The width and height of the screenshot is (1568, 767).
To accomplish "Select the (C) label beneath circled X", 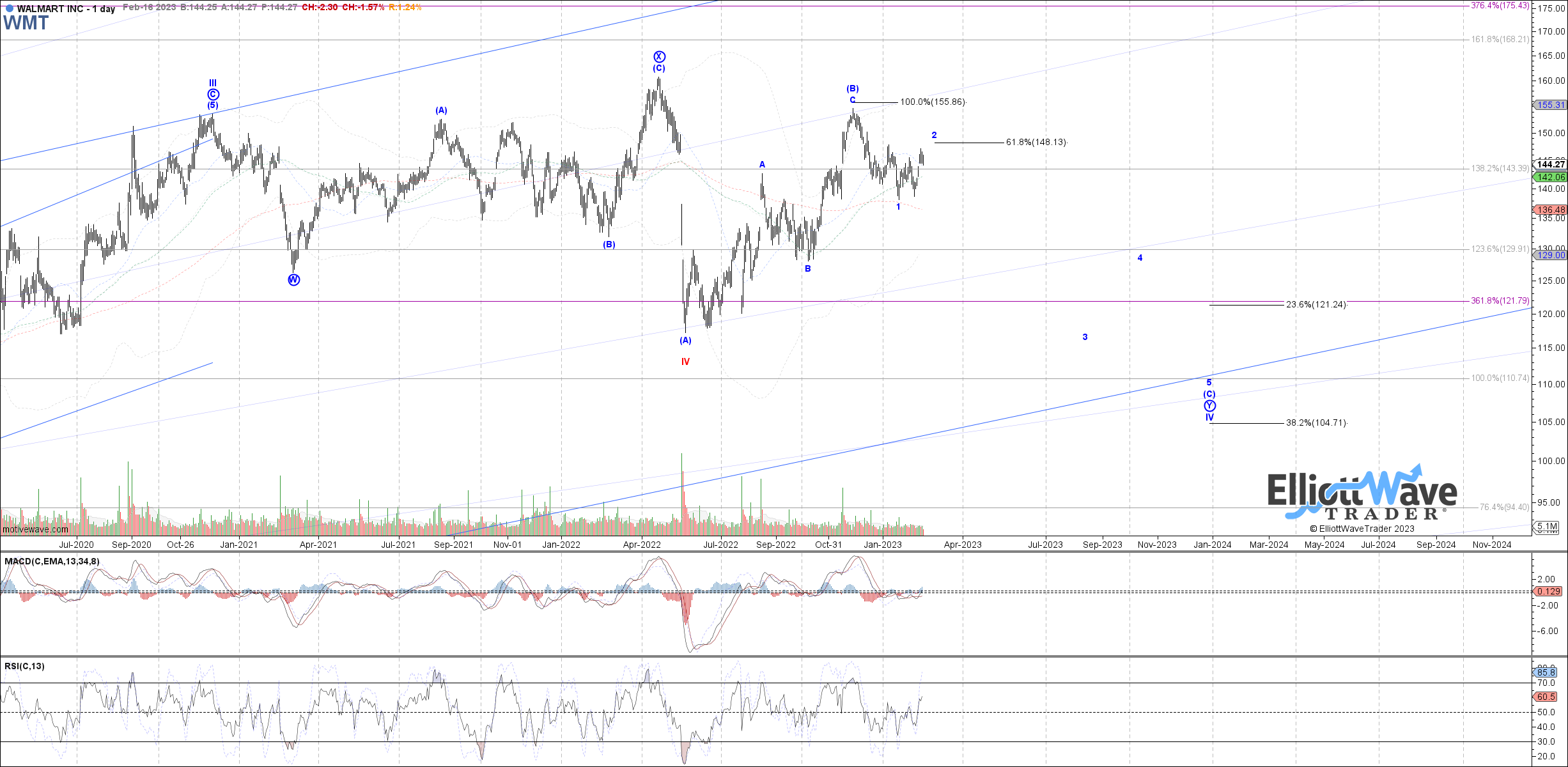I will pyautogui.click(x=659, y=68).
